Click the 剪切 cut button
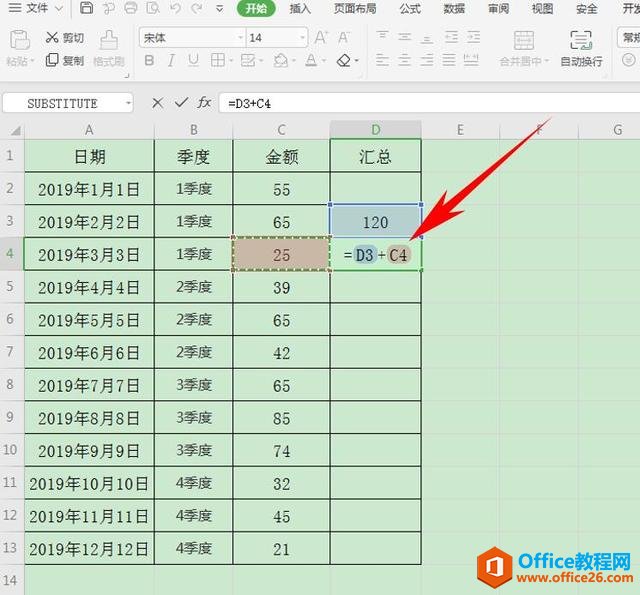 pyautogui.click(x=65, y=38)
